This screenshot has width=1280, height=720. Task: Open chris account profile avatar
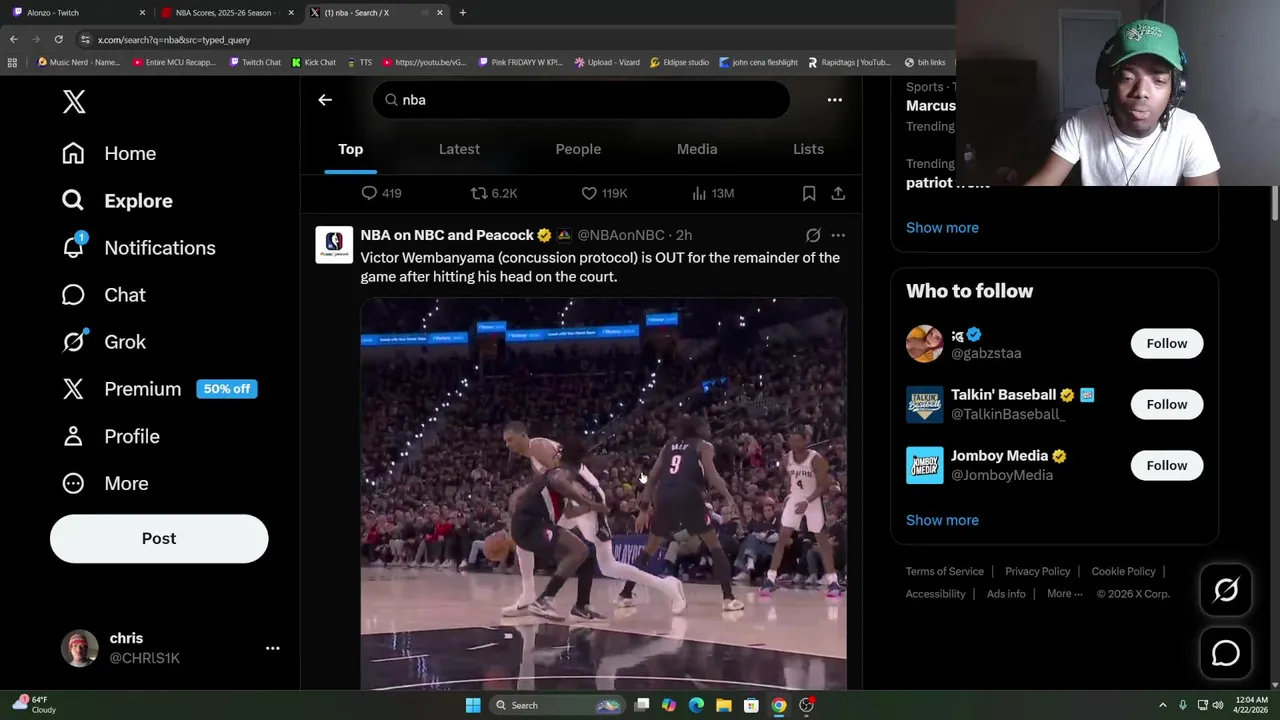tap(79, 648)
